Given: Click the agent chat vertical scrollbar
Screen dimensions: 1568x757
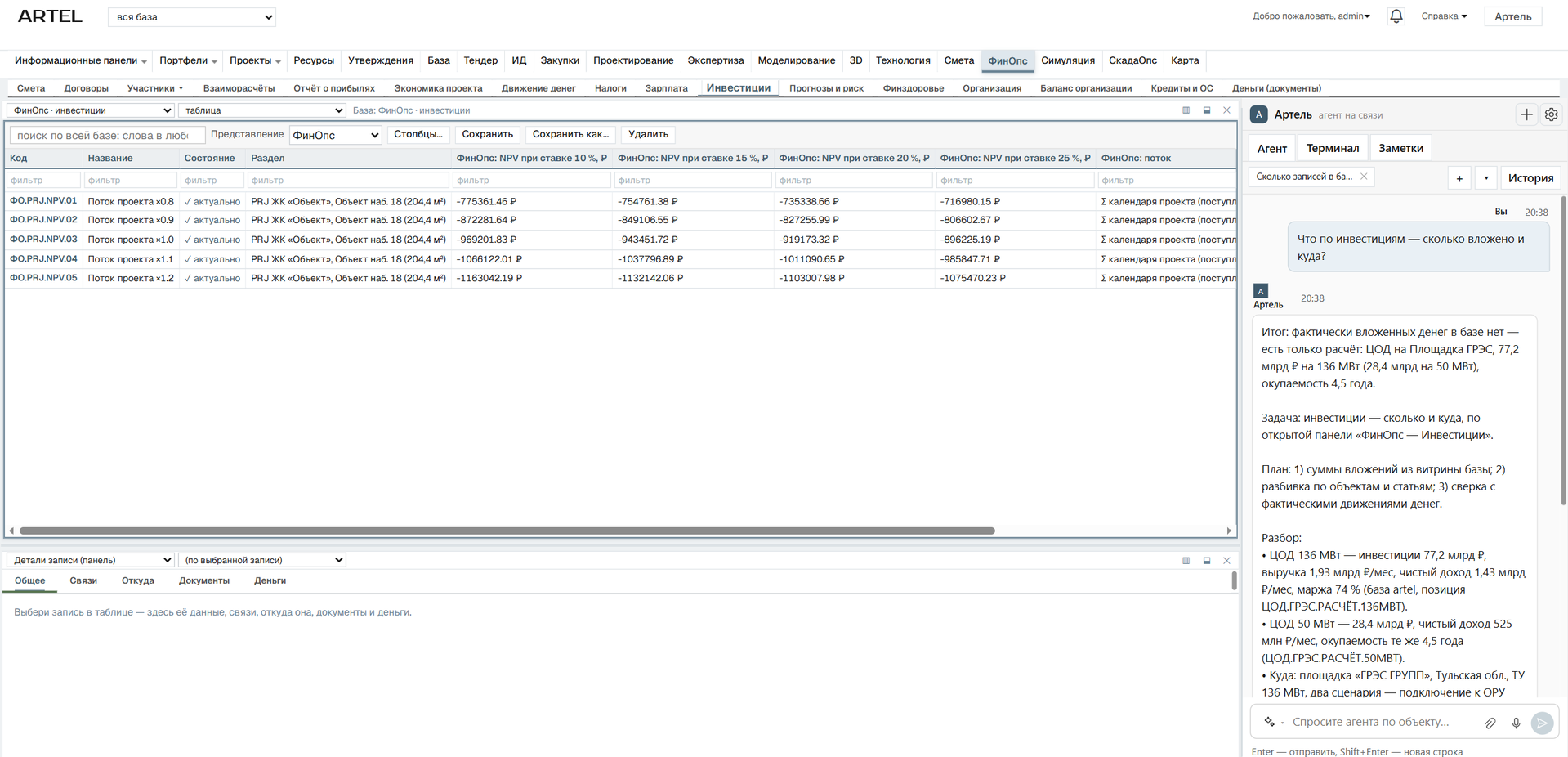Looking at the screenshot, I should [1564, 352].
